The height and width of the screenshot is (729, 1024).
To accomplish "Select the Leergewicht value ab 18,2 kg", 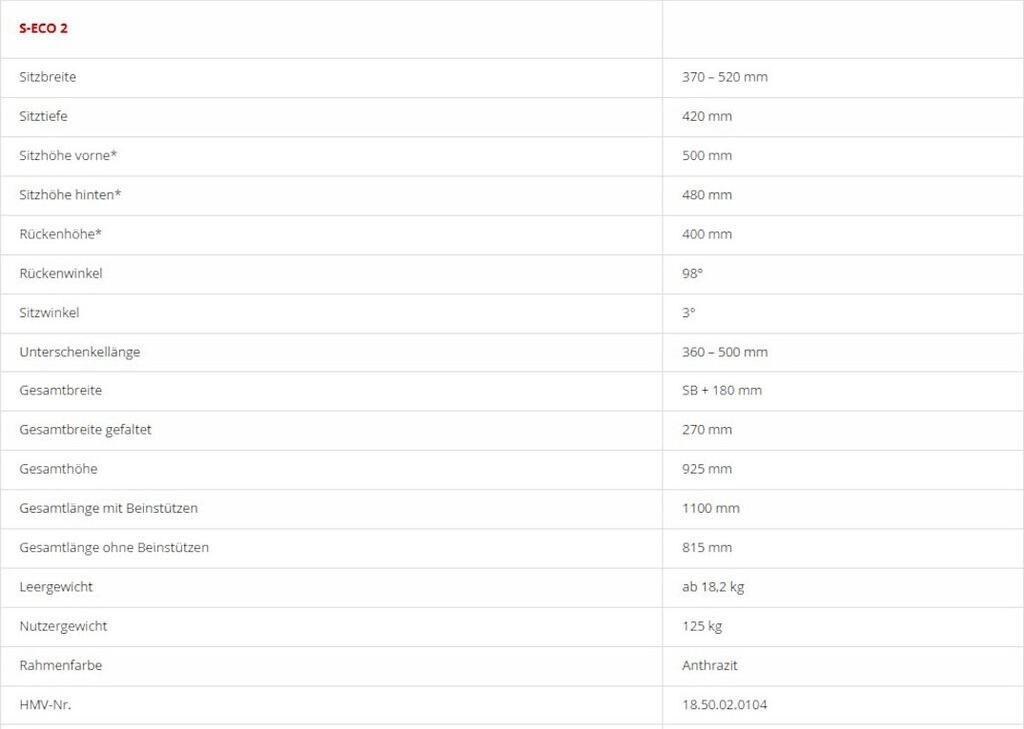I will point(713,587).
